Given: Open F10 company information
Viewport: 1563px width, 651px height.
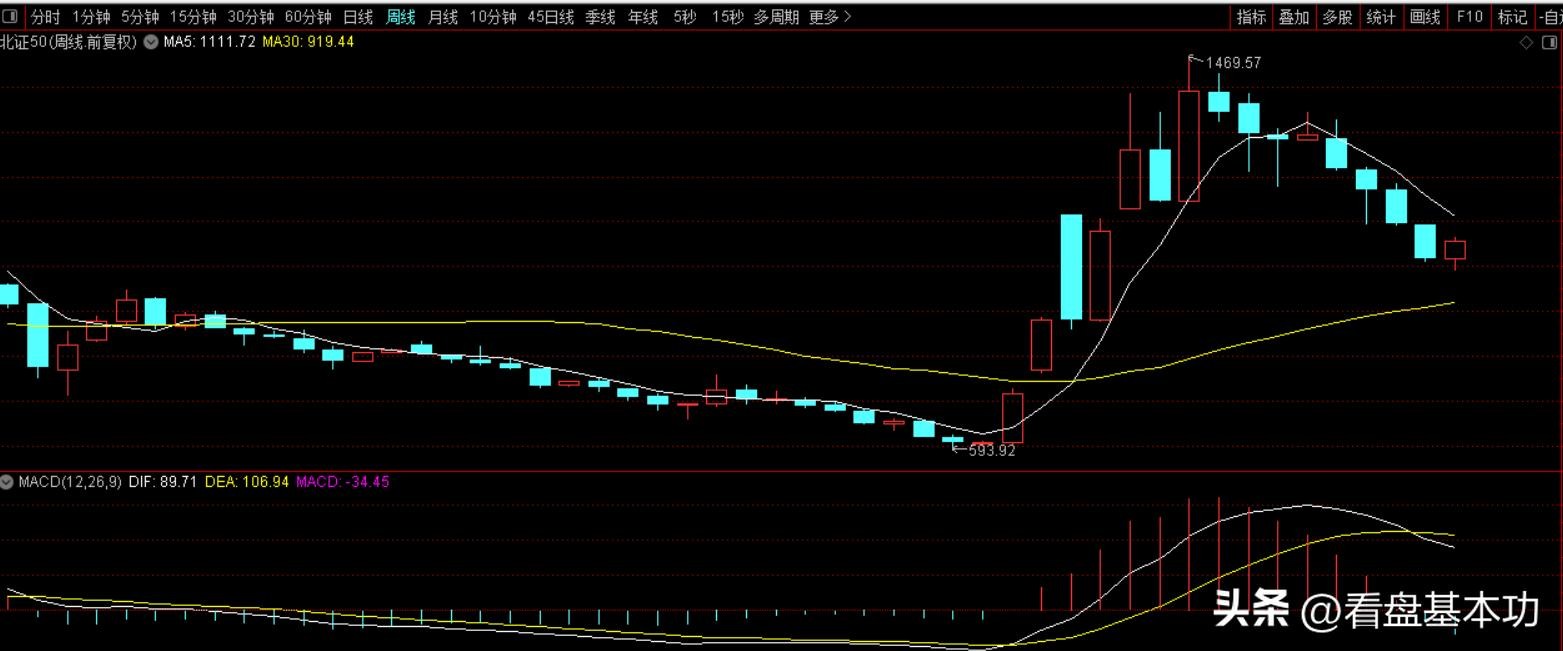Looking at the screenshot, I should tap(1469, 17).
